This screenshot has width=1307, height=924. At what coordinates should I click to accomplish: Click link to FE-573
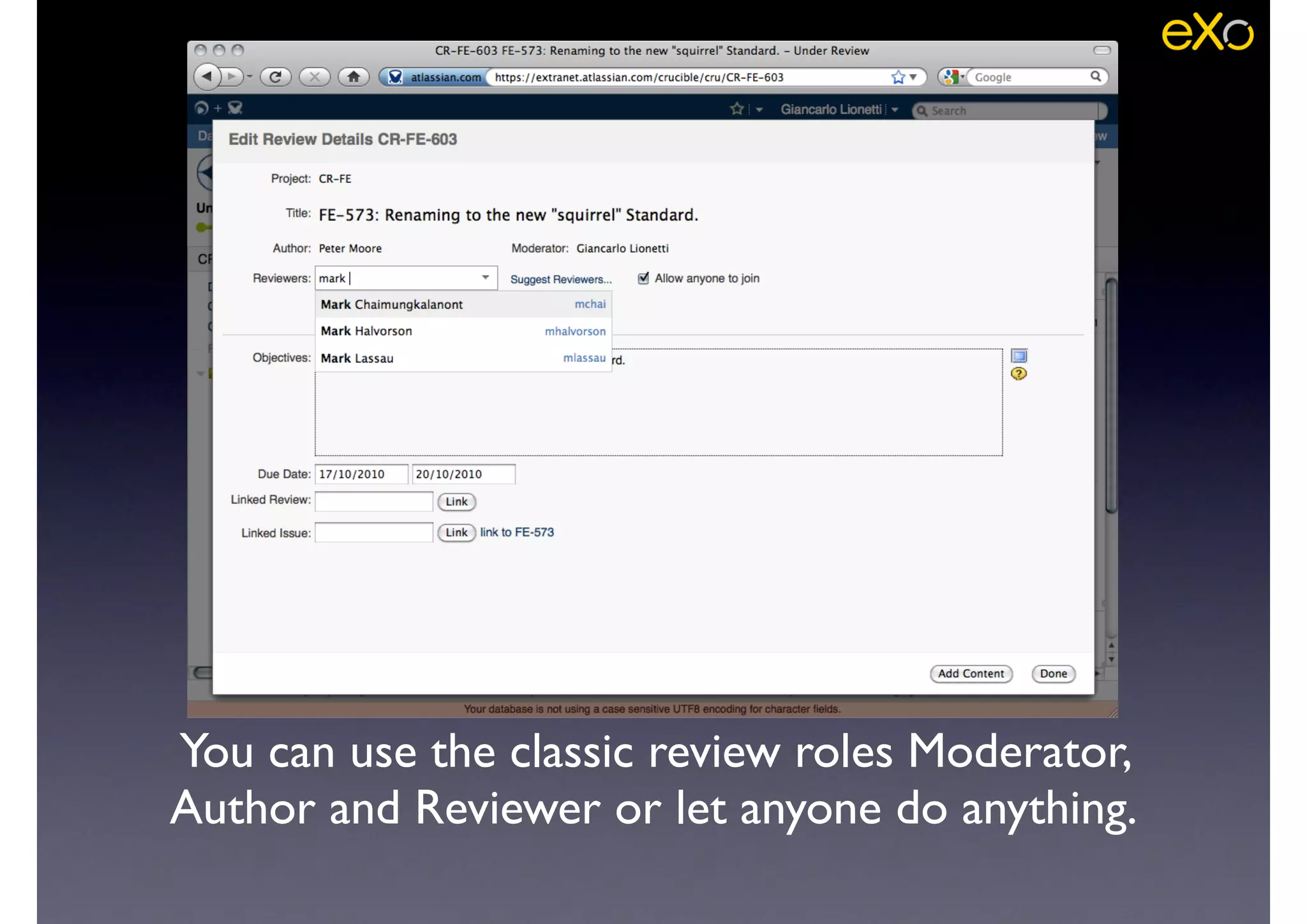pyautogui.click(x=517, y=532)
